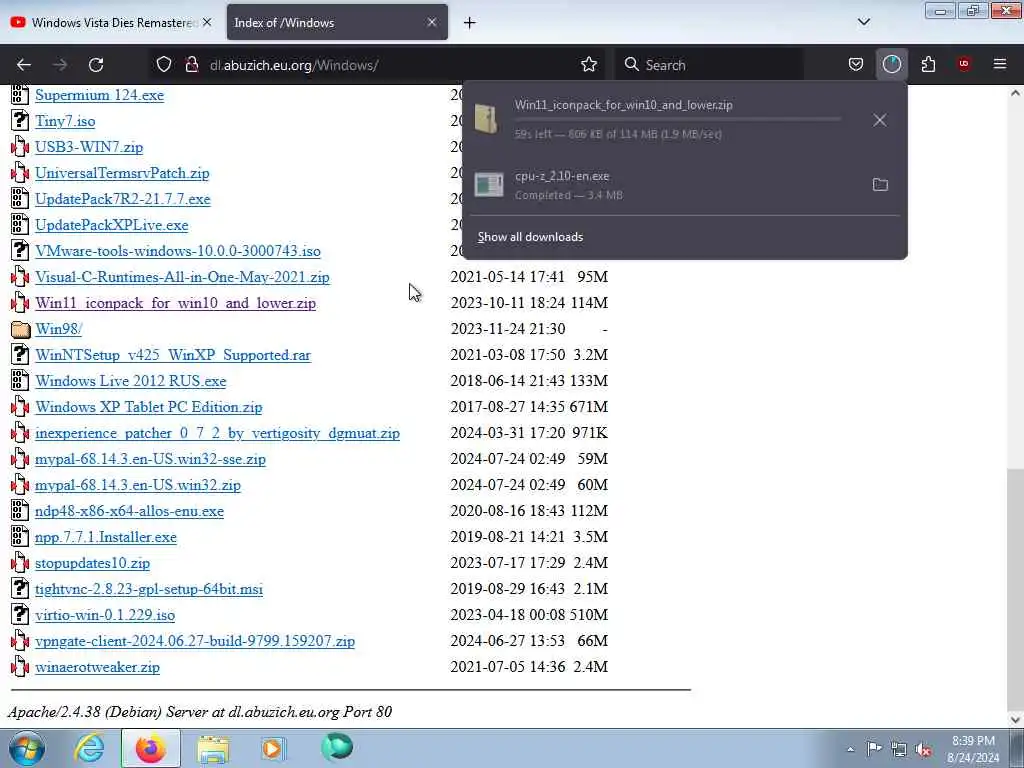This screenshot has height=768, width=1024.
Task: Launch Internet Explorer from taskbar
Action: (89, 748)
